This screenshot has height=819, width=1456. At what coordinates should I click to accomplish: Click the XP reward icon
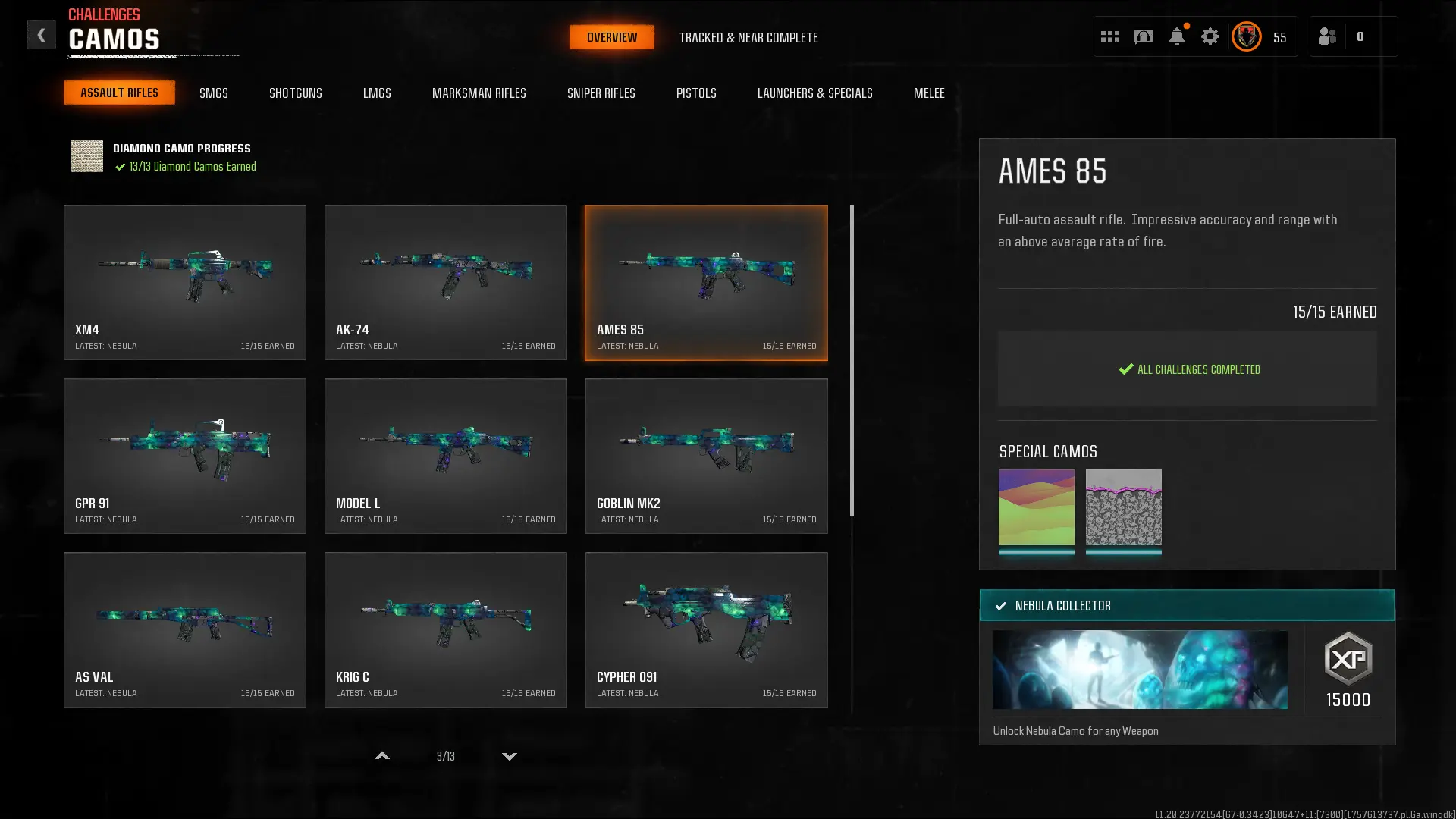coord(1348,659)
